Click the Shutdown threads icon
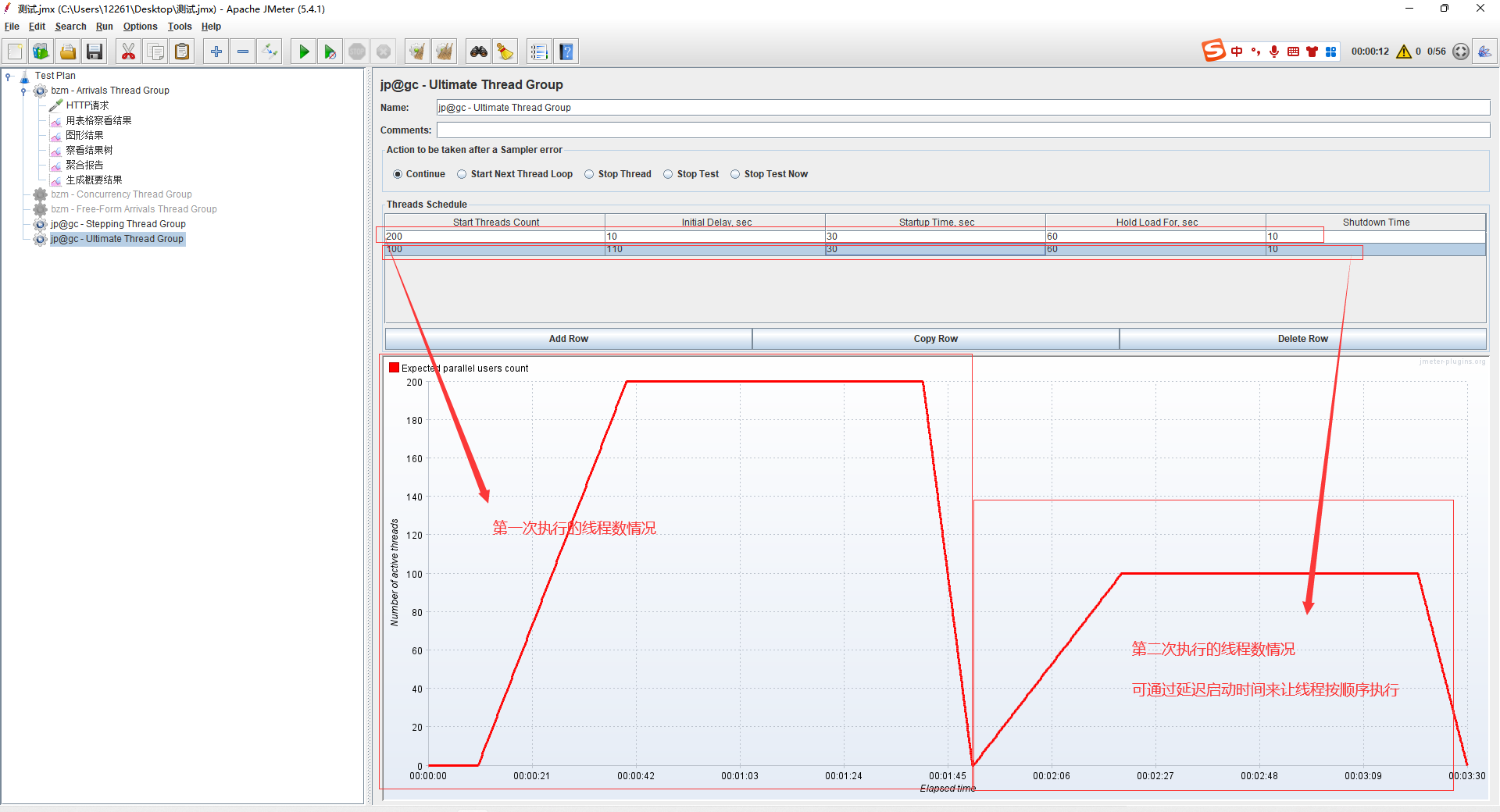Image resolution: width=1500 pixels, height=812 pixels. coord(384,52)
